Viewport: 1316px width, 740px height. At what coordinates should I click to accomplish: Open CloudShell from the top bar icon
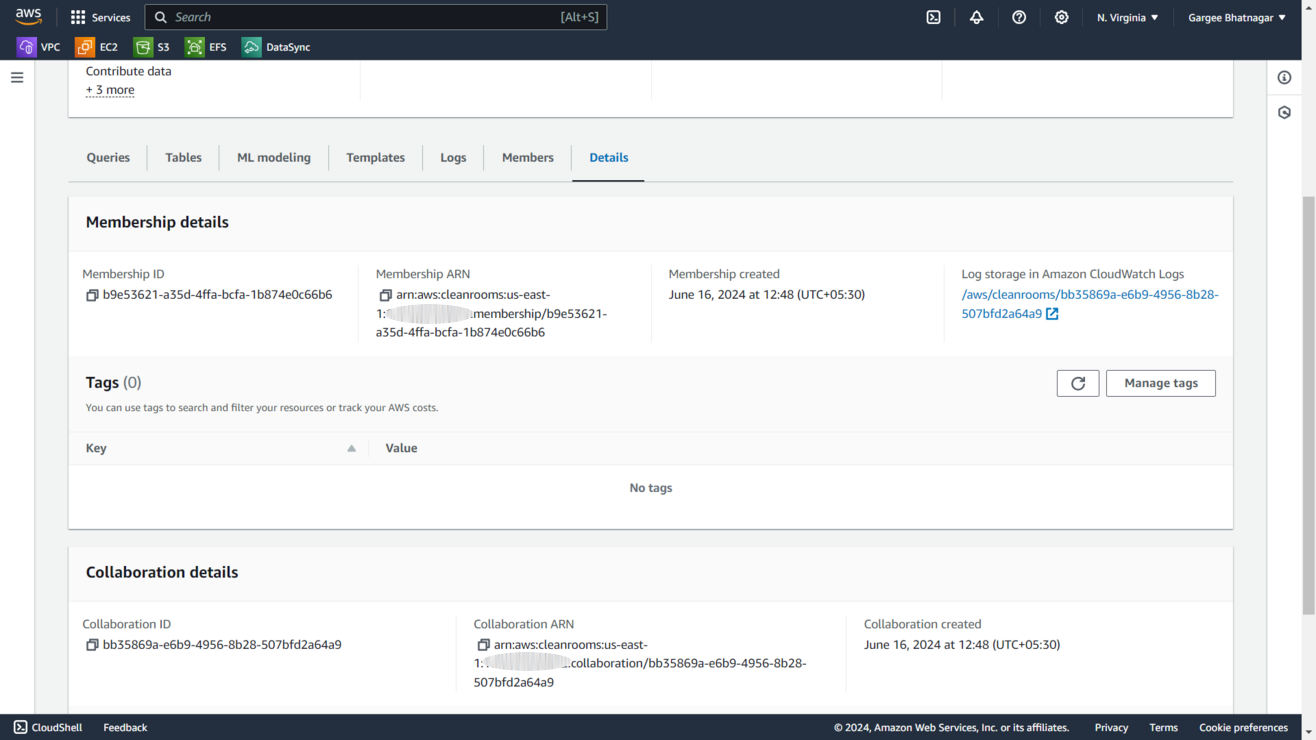(x=933, y=17)
